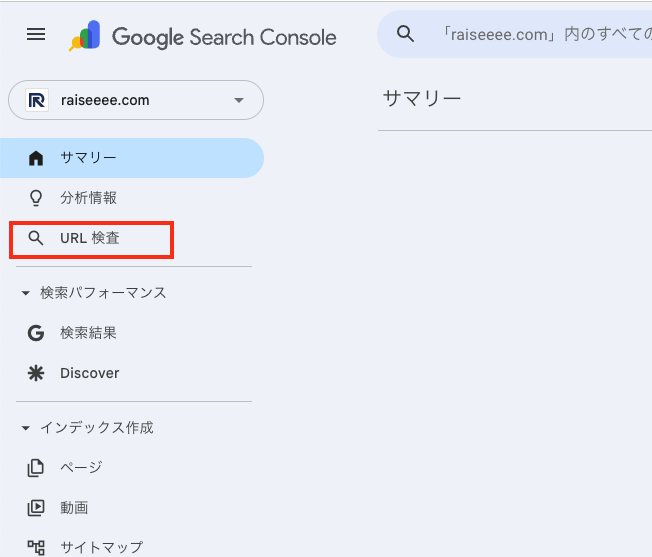Collapse the インデックス作成 section
This screenshot has width=652, height=557.
[25, 428]
